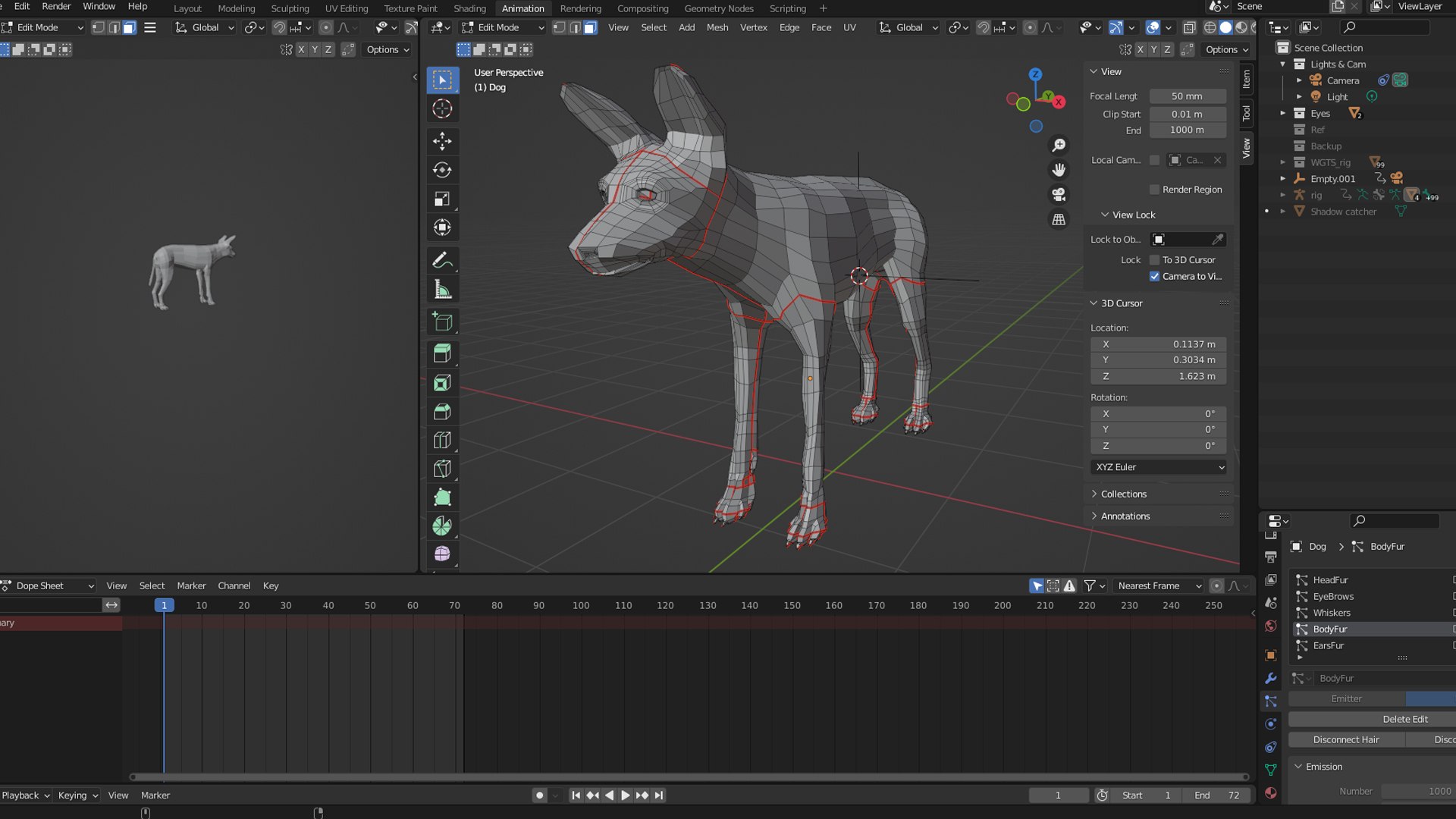The height and width of the screenshot is (819, 1456).
Task: Toggle camera view icon in viewport
Action: coord(1059,194)
